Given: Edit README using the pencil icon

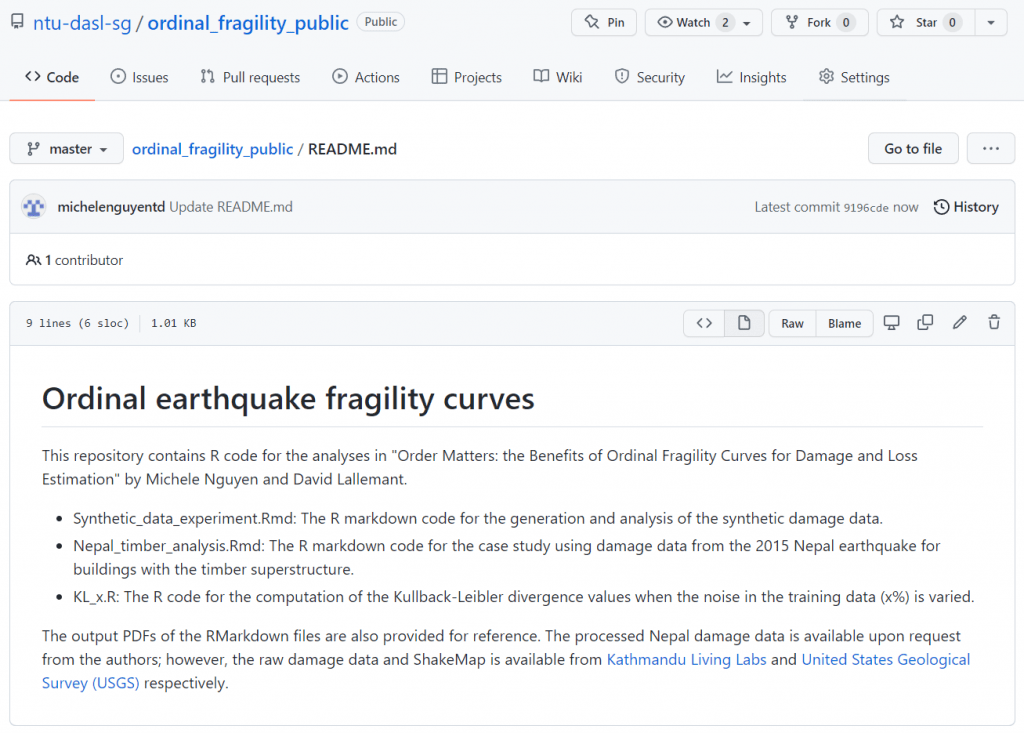Looking at the screenshot, I should 959,322.
